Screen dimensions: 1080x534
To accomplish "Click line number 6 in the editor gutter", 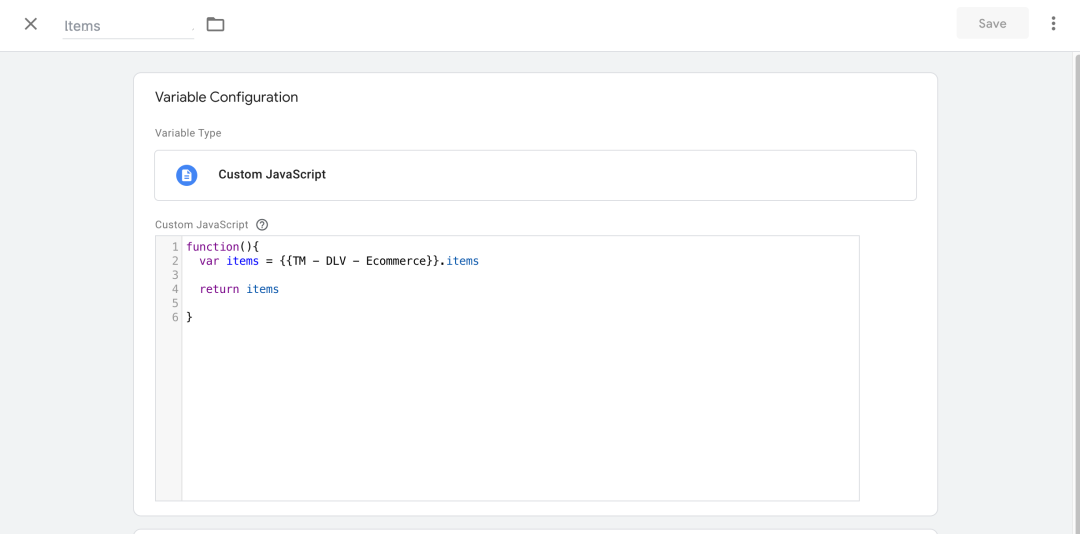I will click(x=175, y=318).
